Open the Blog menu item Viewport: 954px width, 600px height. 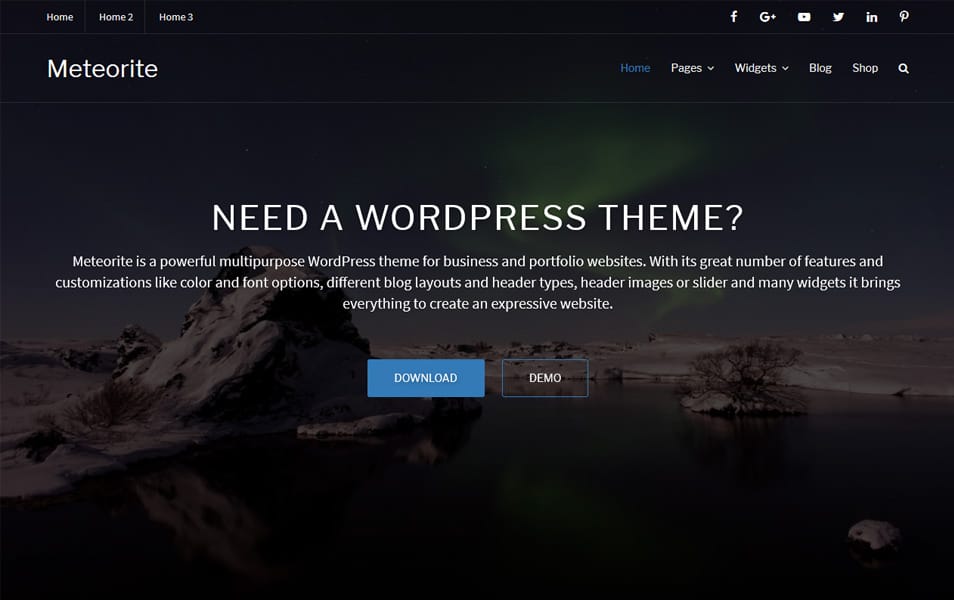(820, 68)
